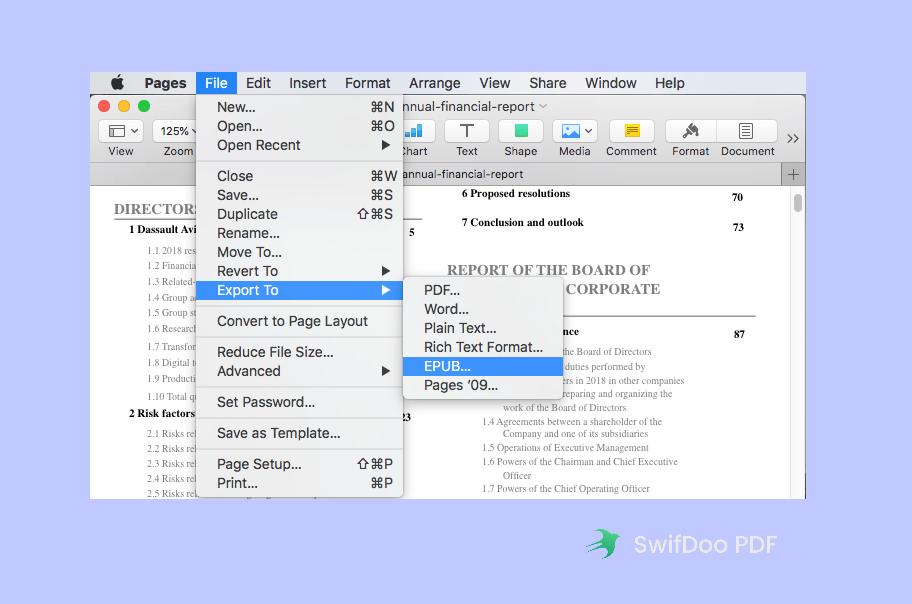The image size is (912, 604).
Task: Click the document vertical scrollbar
Action: pyautogui.click(x=797, y=202)
